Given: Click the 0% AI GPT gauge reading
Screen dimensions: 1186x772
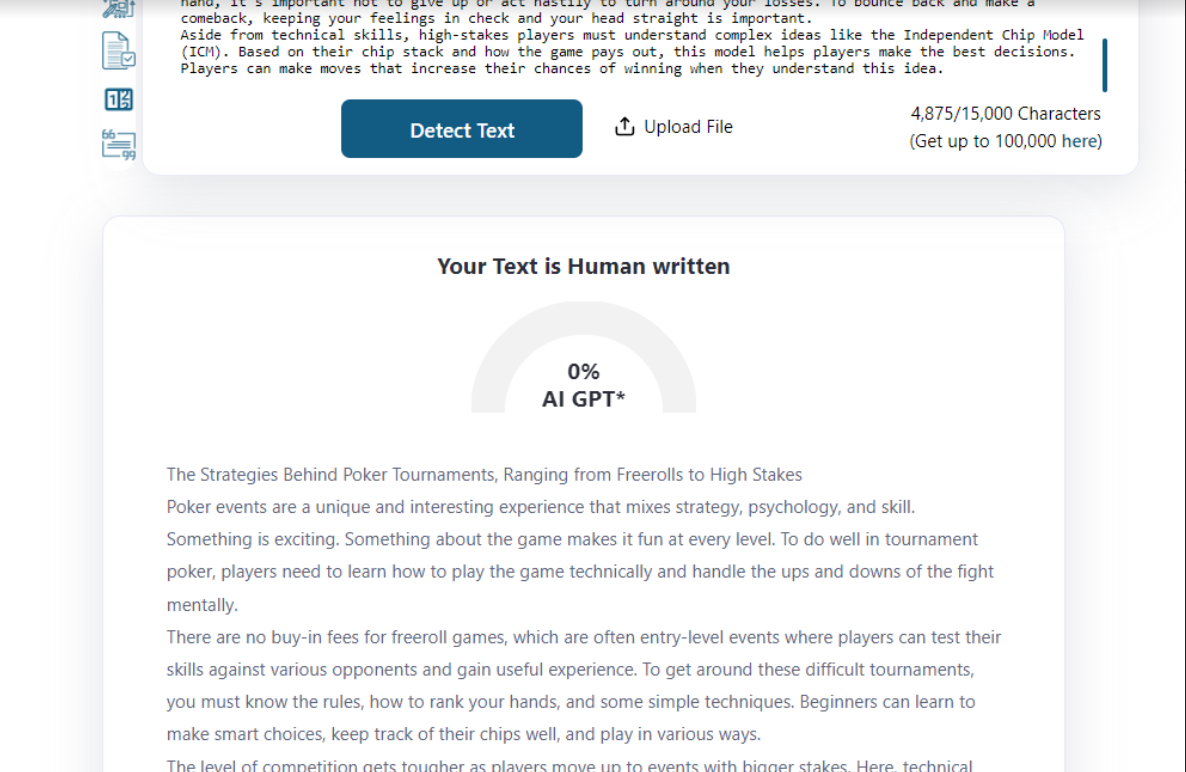Looking at the screenshot, I should pos(583,385).
